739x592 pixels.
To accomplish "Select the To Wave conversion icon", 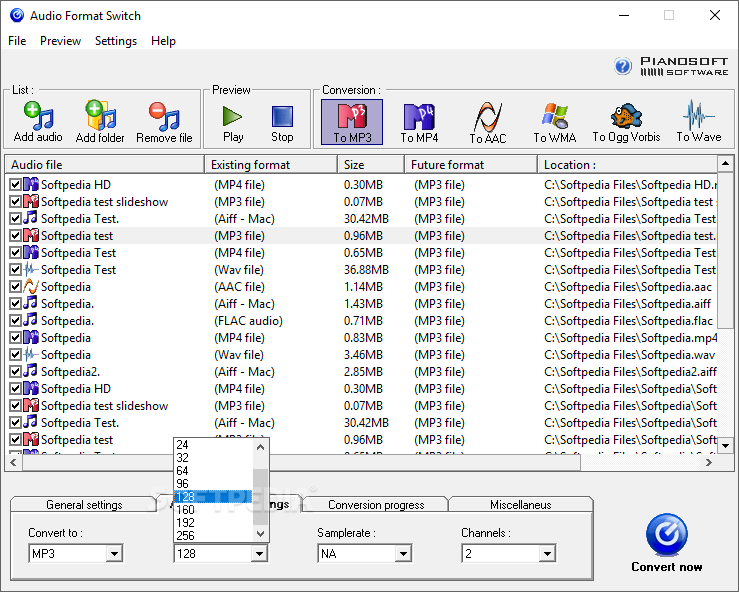I will click(699, 122).
